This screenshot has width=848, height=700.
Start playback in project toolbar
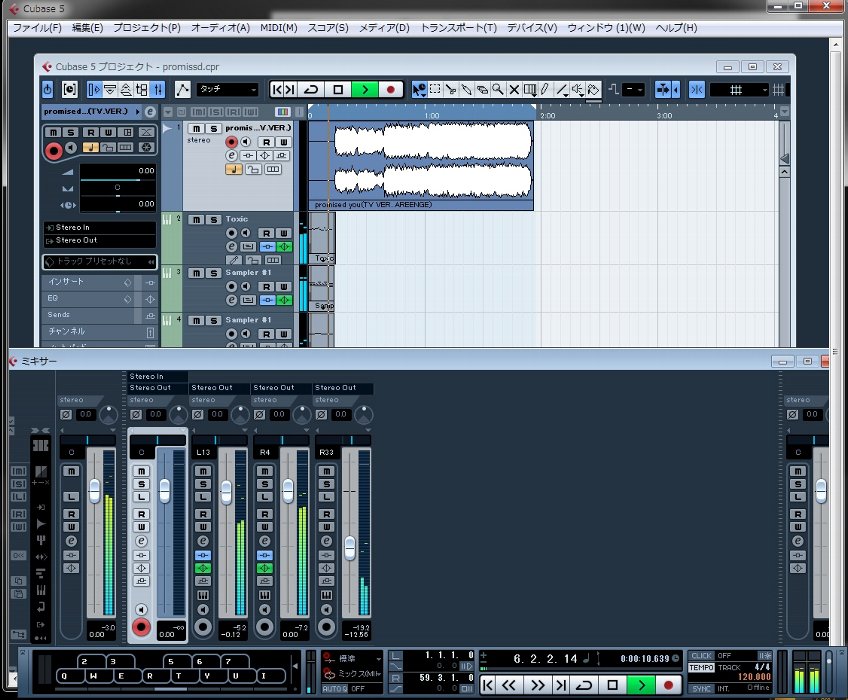365,89
